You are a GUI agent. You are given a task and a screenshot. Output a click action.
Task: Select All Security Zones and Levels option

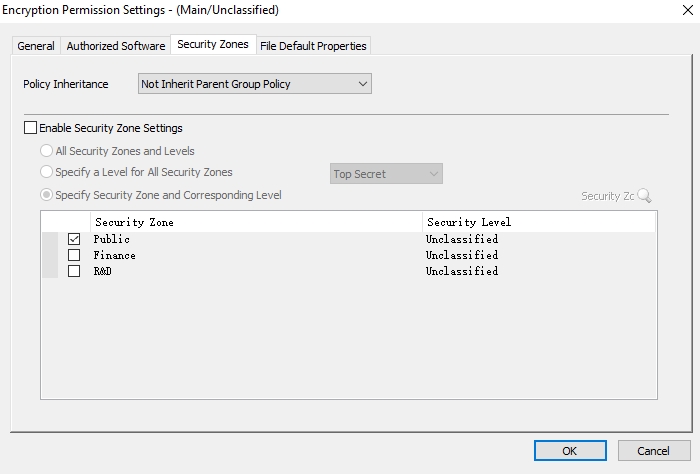click(x=47, y=151)
